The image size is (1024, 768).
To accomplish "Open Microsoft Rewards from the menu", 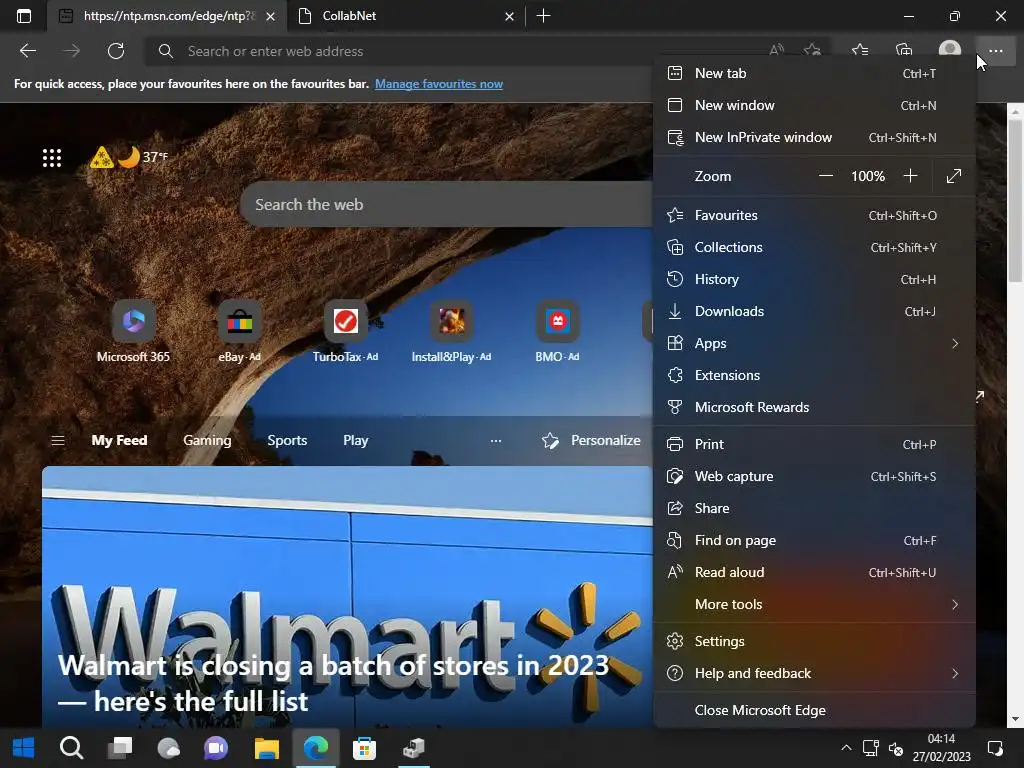I will (x=814, y=408).
